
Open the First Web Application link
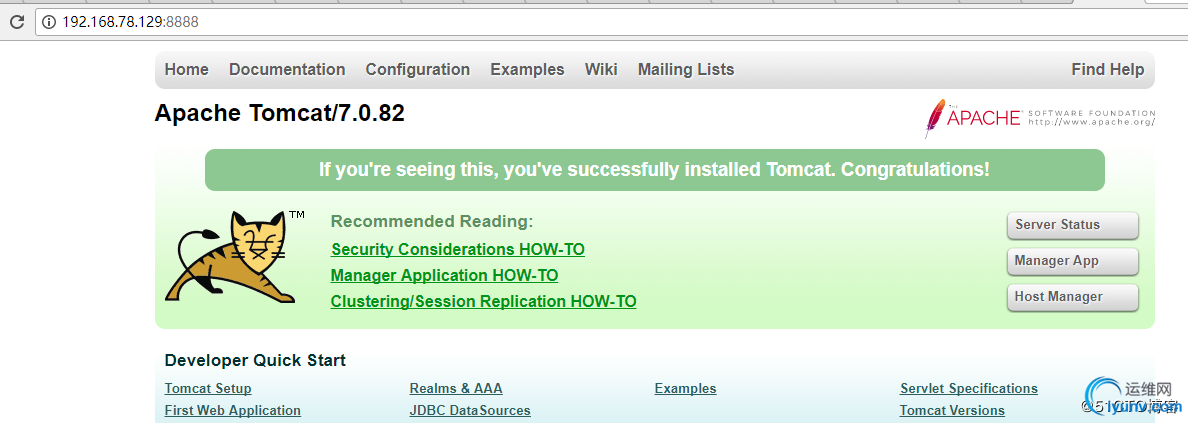[233, 411]
